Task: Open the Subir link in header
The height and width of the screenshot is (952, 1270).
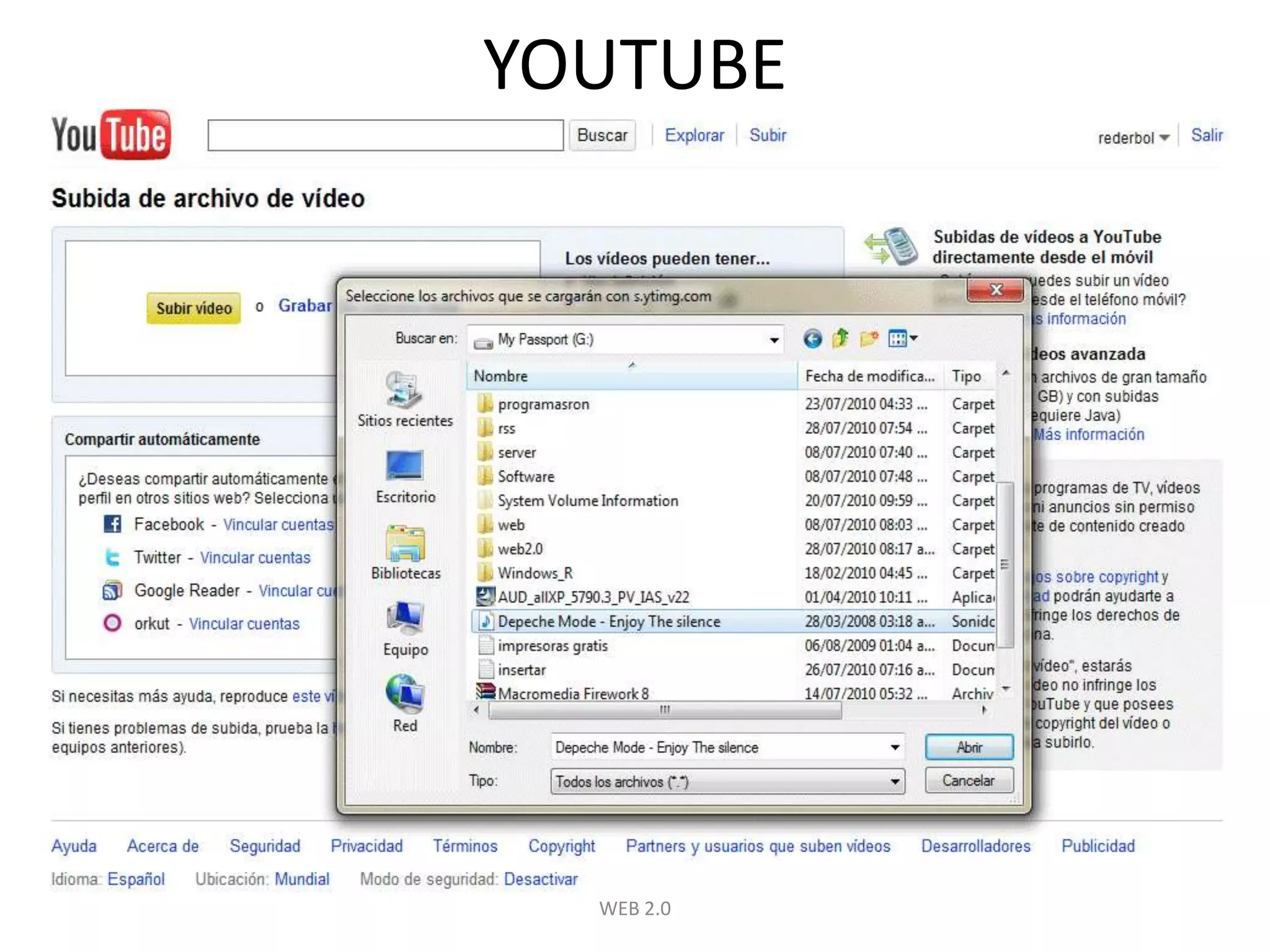Action: click(768, 135)
